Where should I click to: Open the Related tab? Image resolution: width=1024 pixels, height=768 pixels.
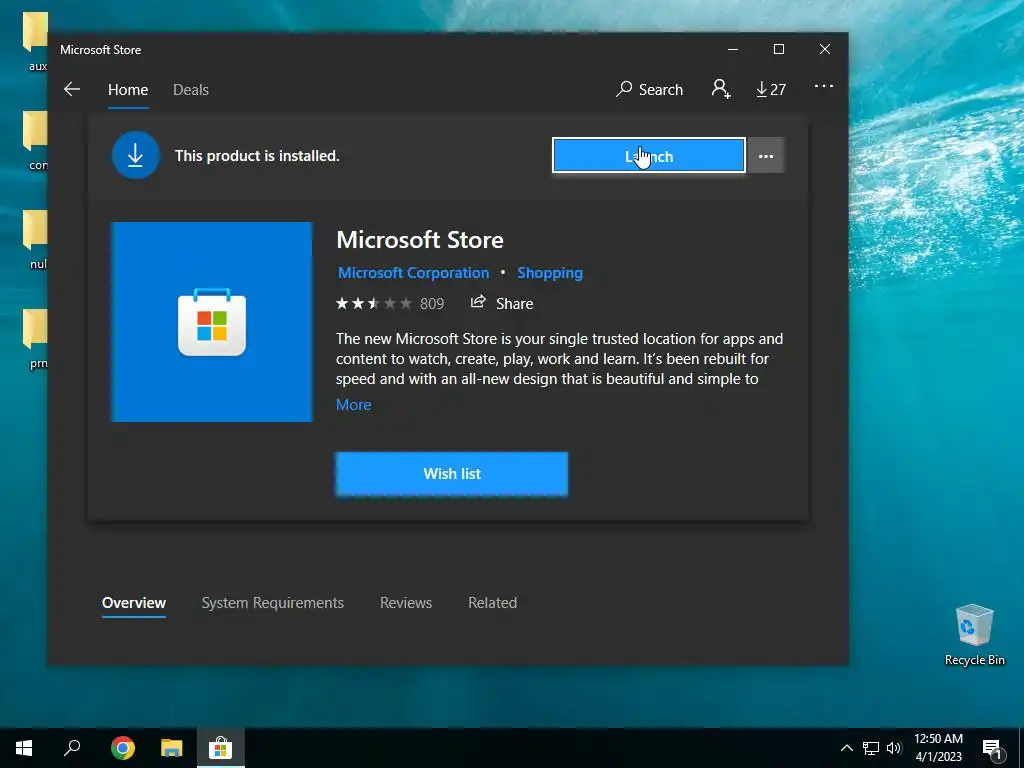point(492,603)
